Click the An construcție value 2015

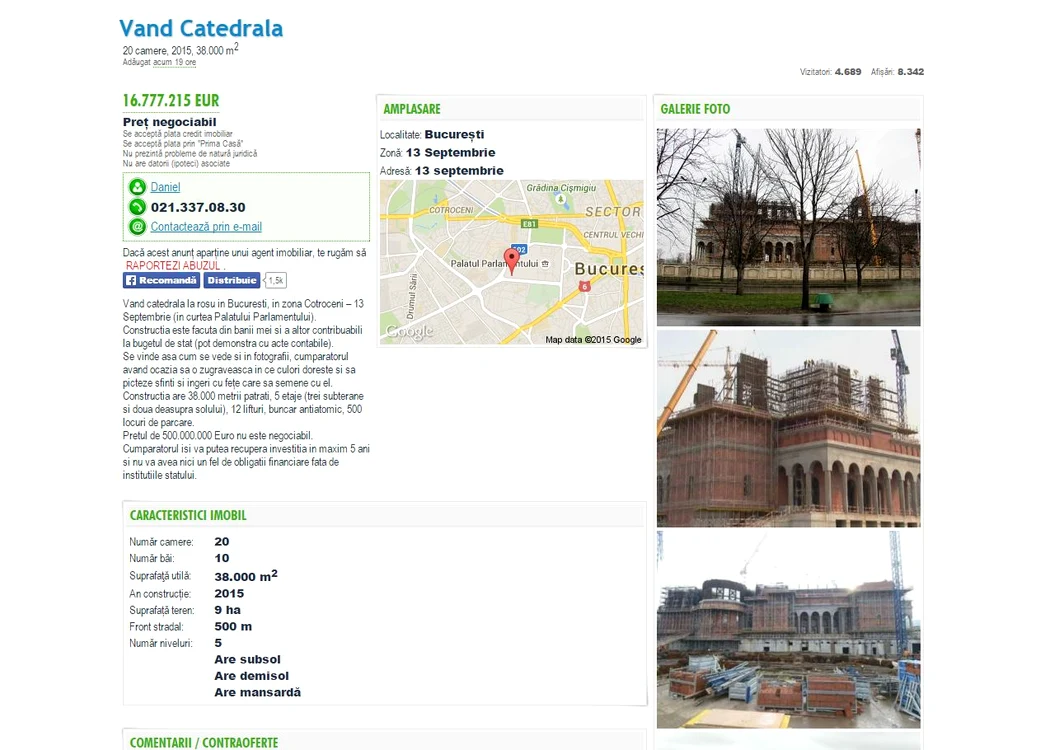(229, 593)
